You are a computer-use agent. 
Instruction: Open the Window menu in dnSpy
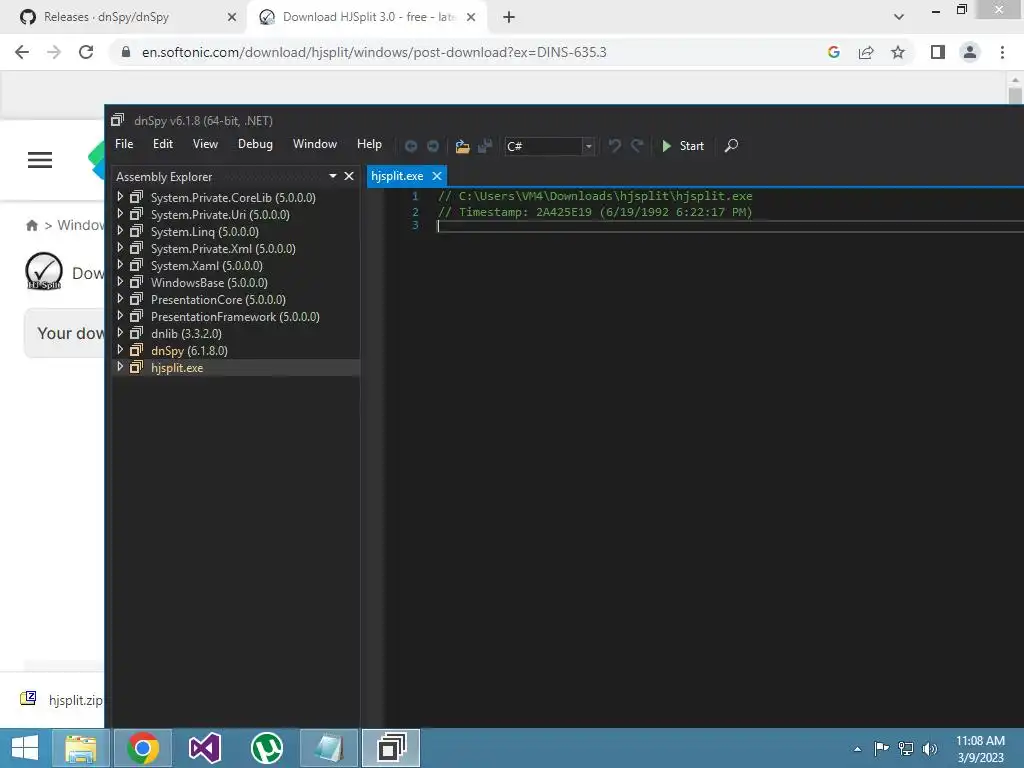pos(315,144)
